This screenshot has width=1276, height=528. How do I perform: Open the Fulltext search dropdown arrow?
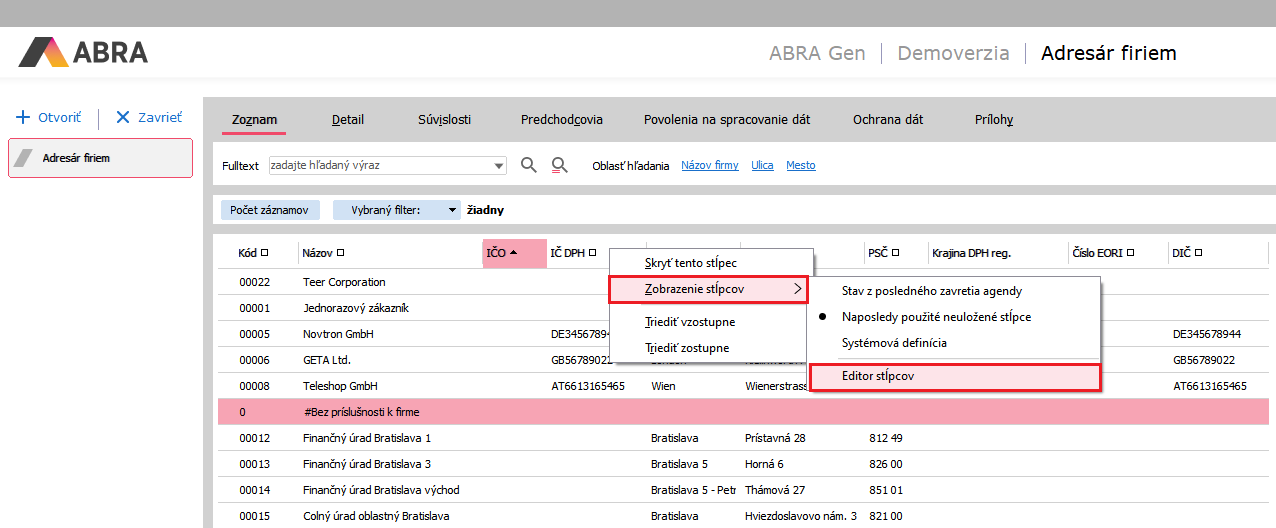[499, 166]
